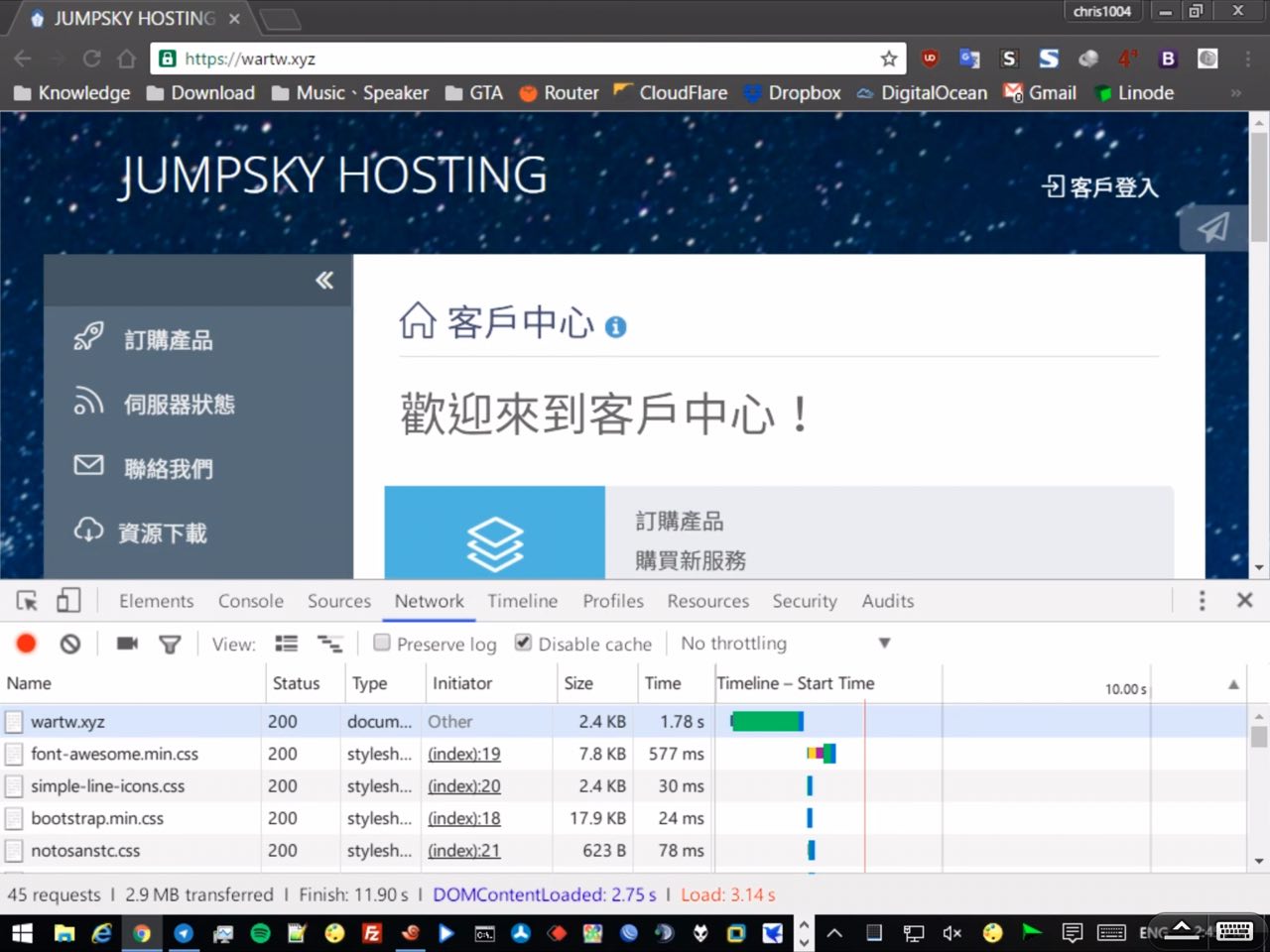
Task: Collapse the sidebar with the double chevron
Action: (324, 281)
